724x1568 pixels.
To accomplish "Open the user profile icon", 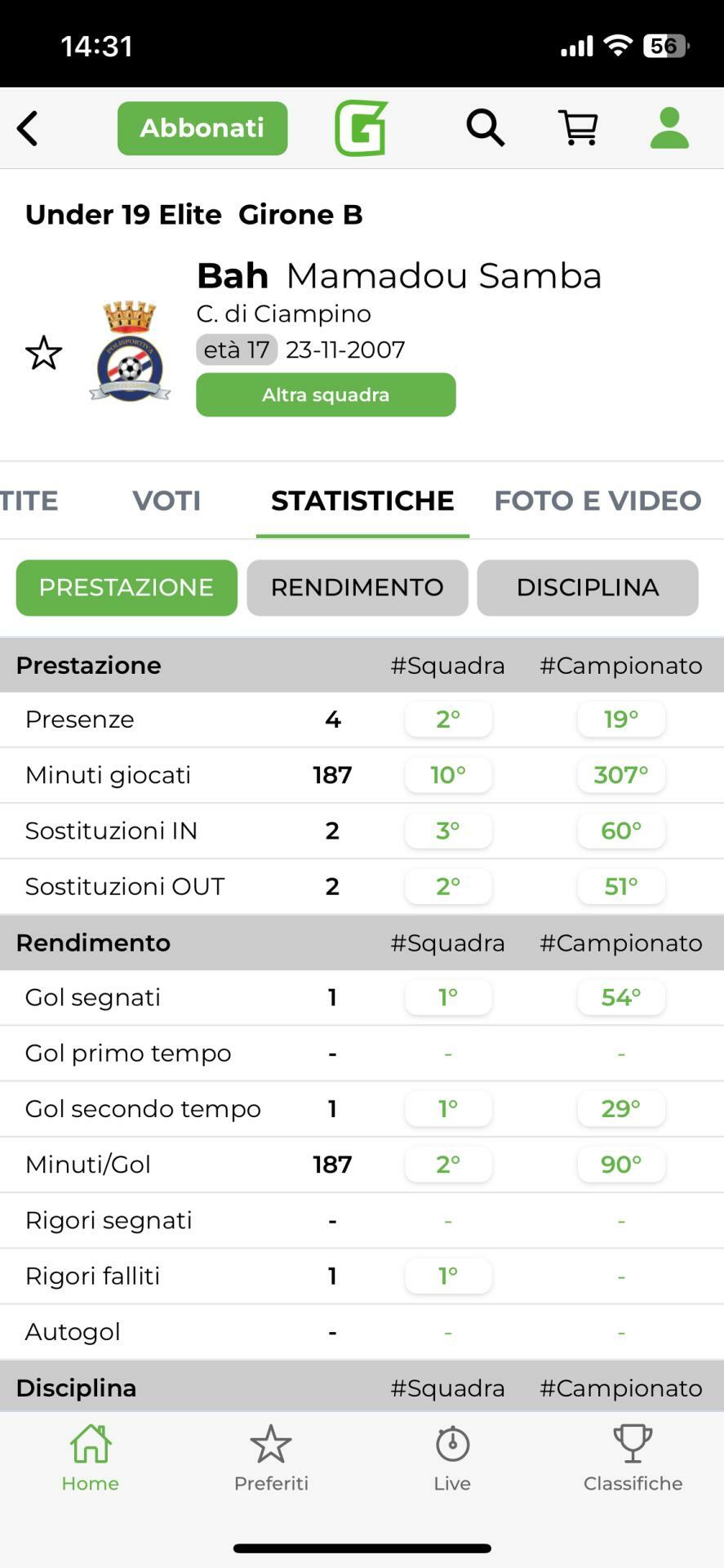I will (669, 128).
